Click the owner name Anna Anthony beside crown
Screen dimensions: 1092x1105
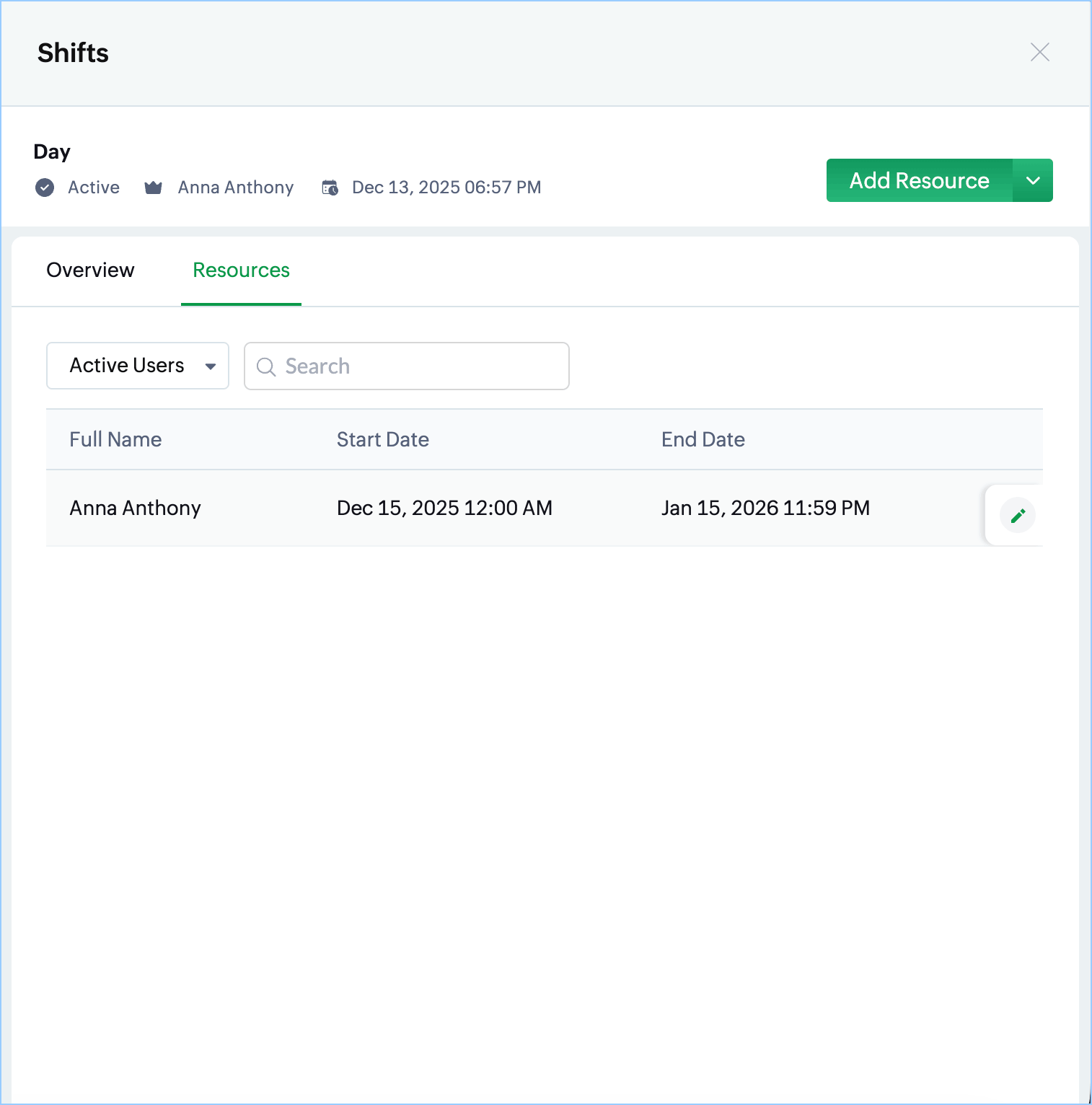(236, 188)
